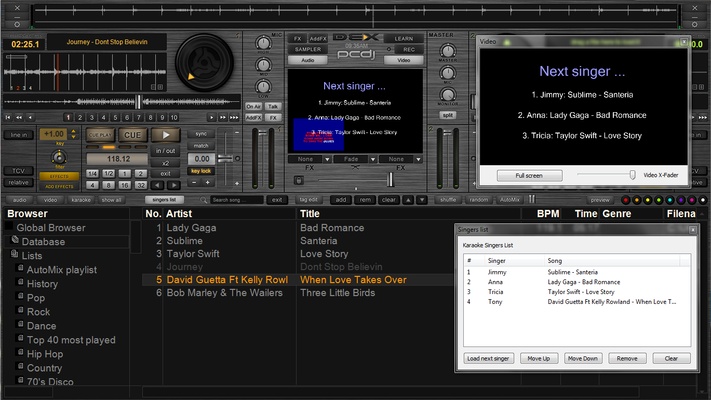The image size is (711, 400).
Task: Filter browser by video files
Action: (50, 200)
